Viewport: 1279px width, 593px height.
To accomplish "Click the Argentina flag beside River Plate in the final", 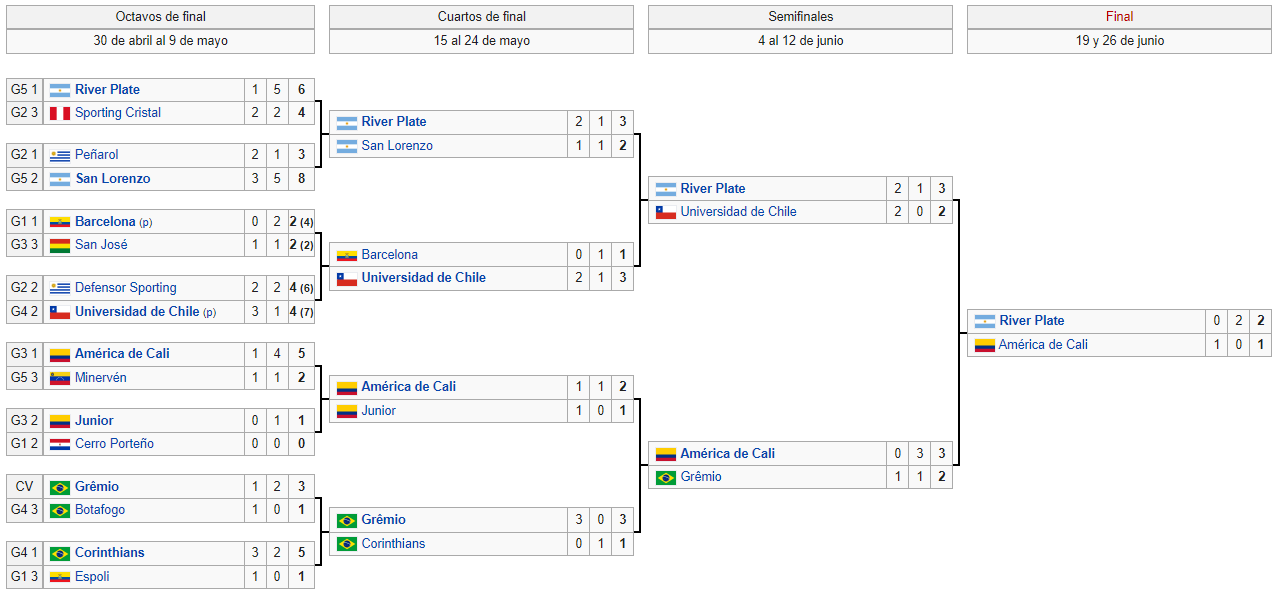I will (985, 321).
